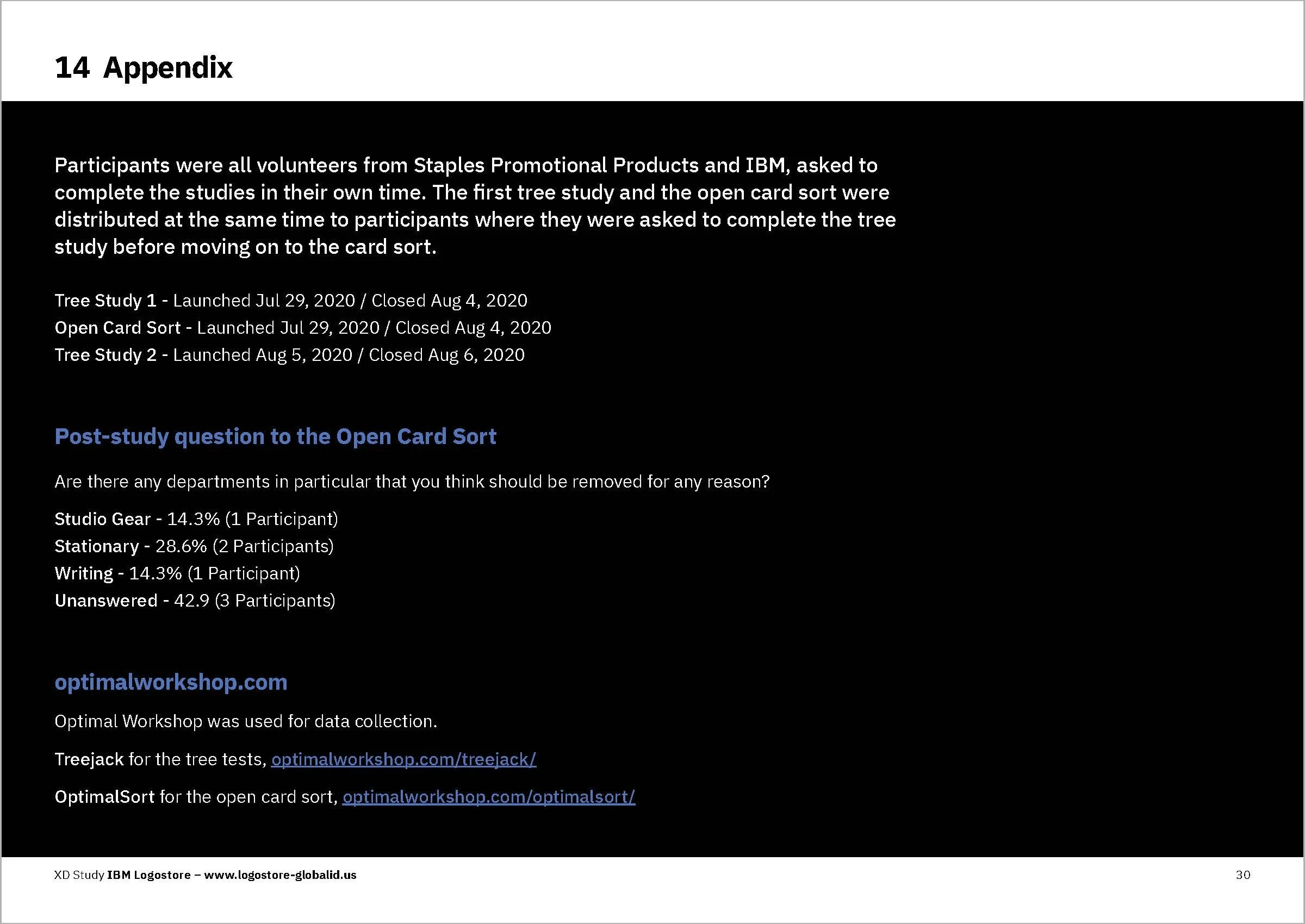Click the Studio Gear result line

(196, 519)
